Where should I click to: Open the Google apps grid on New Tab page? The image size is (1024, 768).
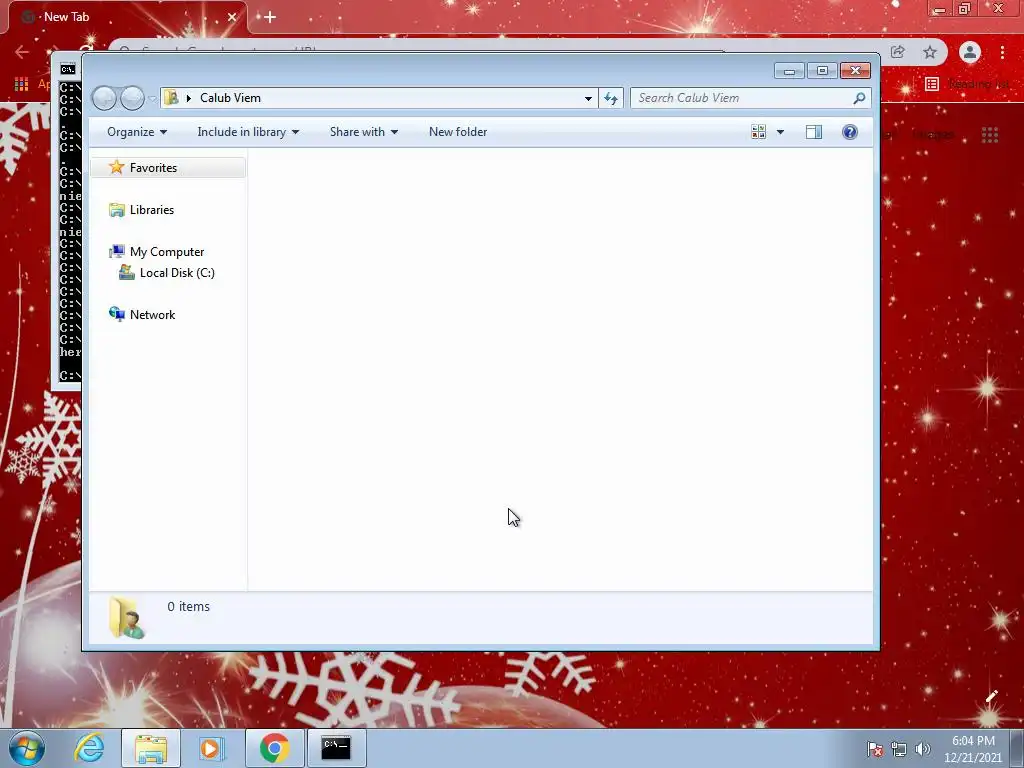coord(990,135)
